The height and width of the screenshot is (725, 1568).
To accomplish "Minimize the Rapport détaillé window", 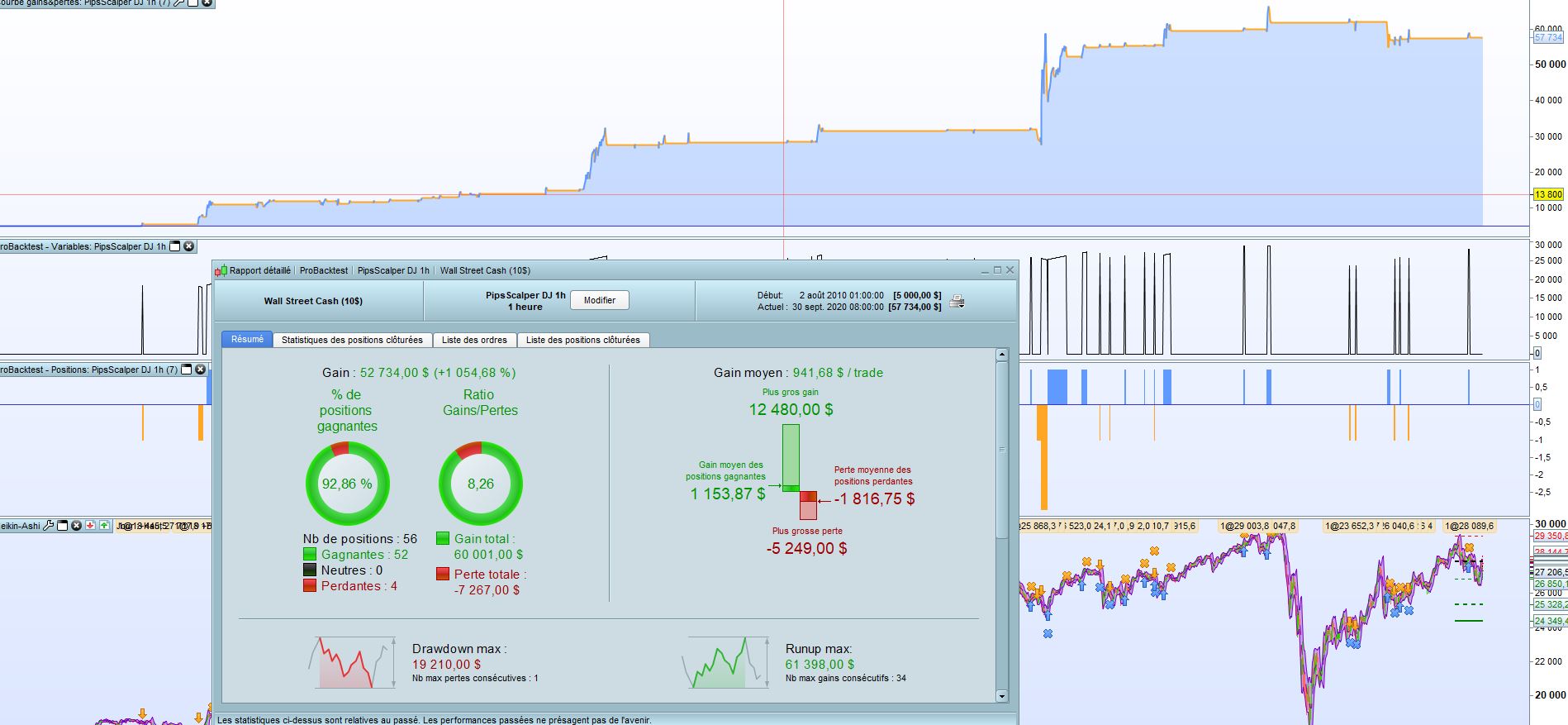I will pyautogui.click(x=985, y=270).
